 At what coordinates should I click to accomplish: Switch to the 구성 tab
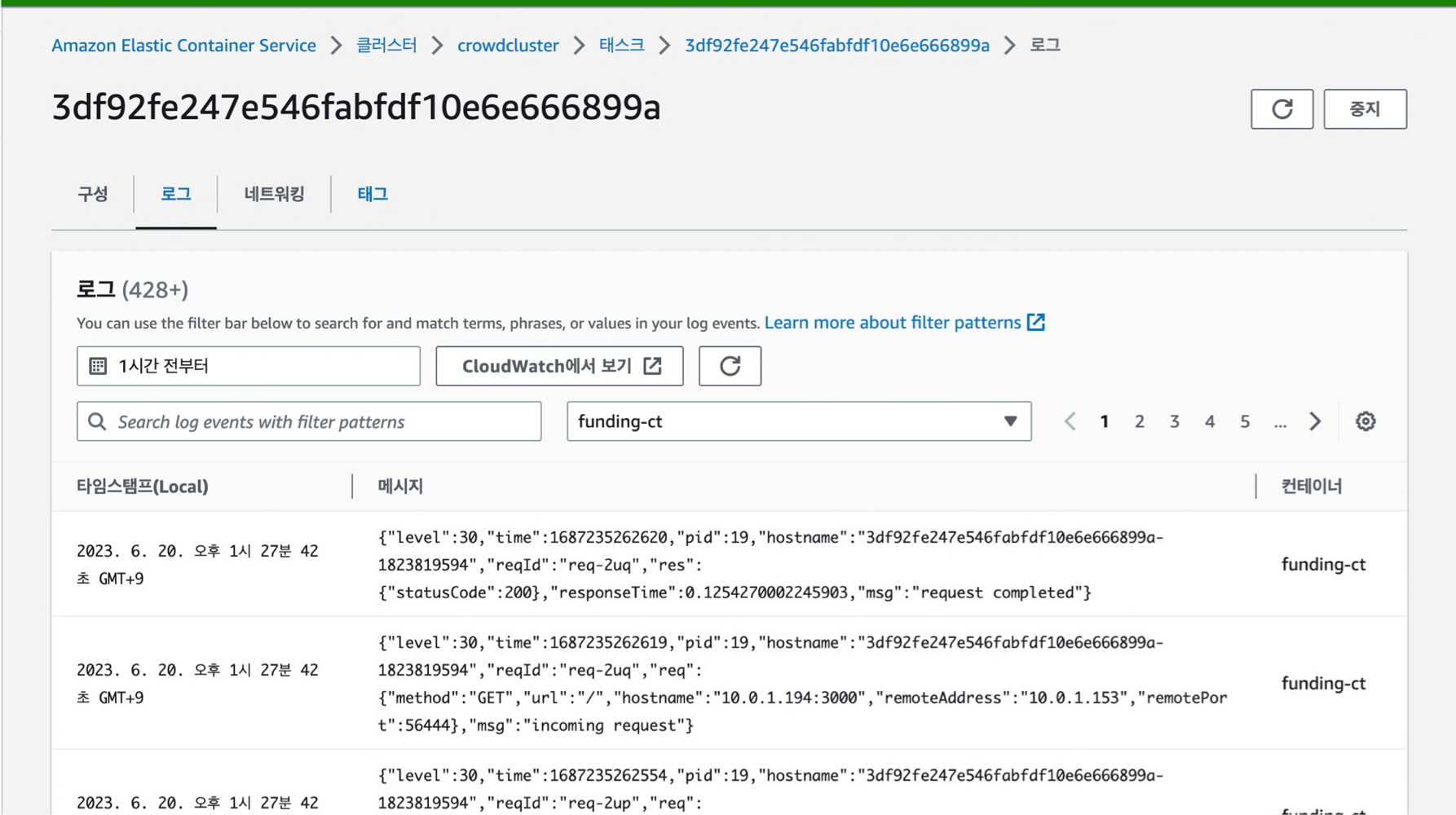(92, 194)
